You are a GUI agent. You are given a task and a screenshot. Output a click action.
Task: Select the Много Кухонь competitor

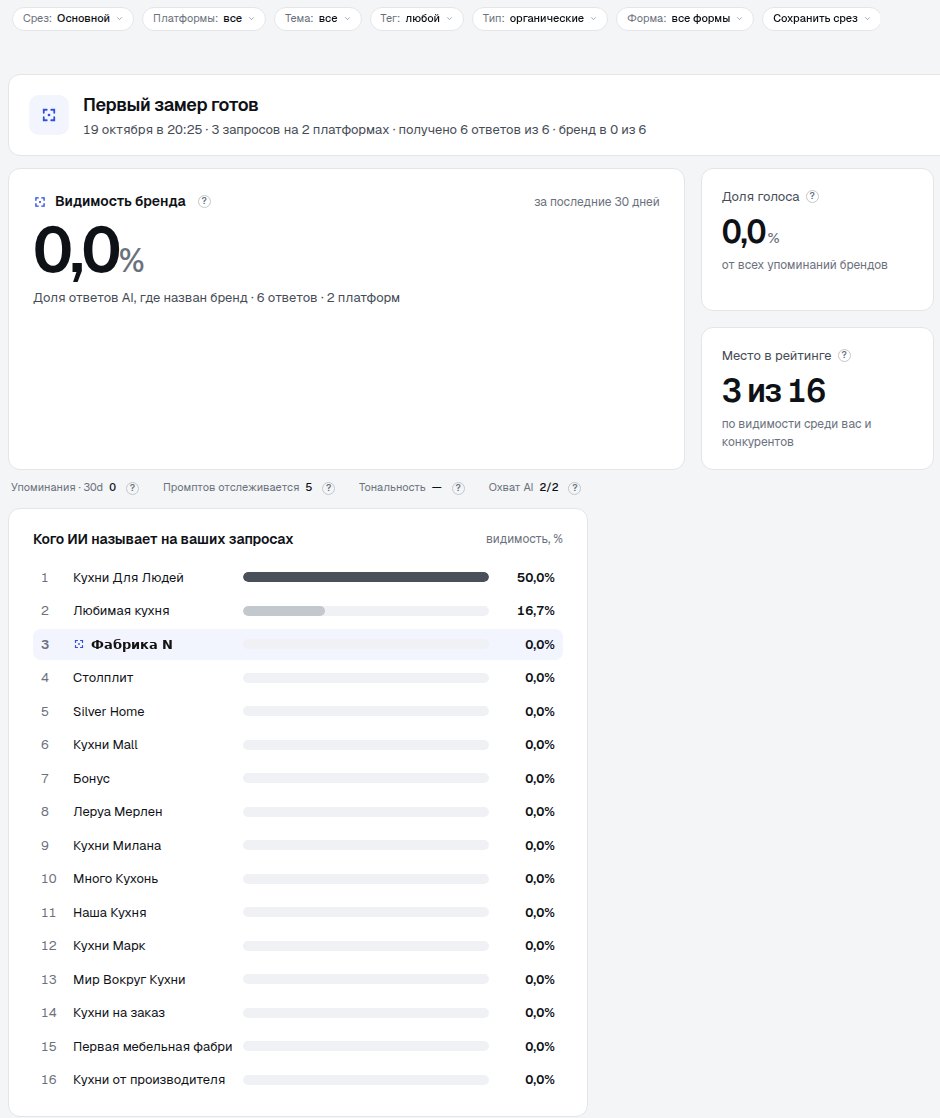pos(297,879)
